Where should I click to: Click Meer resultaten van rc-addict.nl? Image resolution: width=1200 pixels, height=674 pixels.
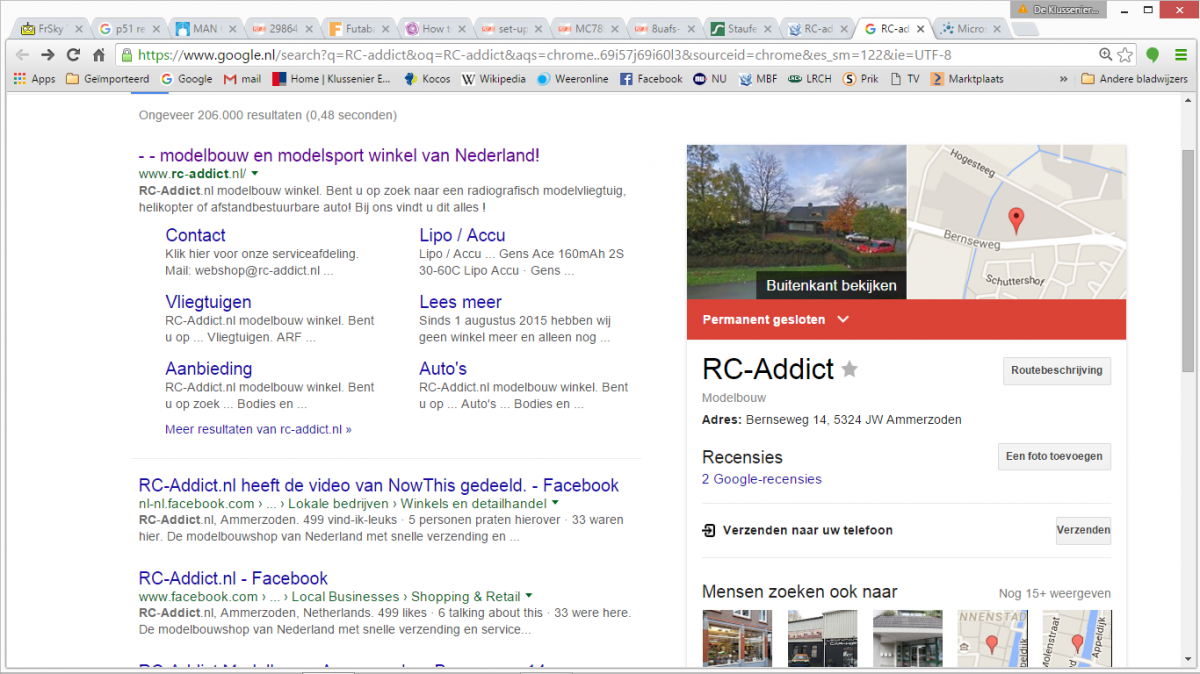[258, 429]
